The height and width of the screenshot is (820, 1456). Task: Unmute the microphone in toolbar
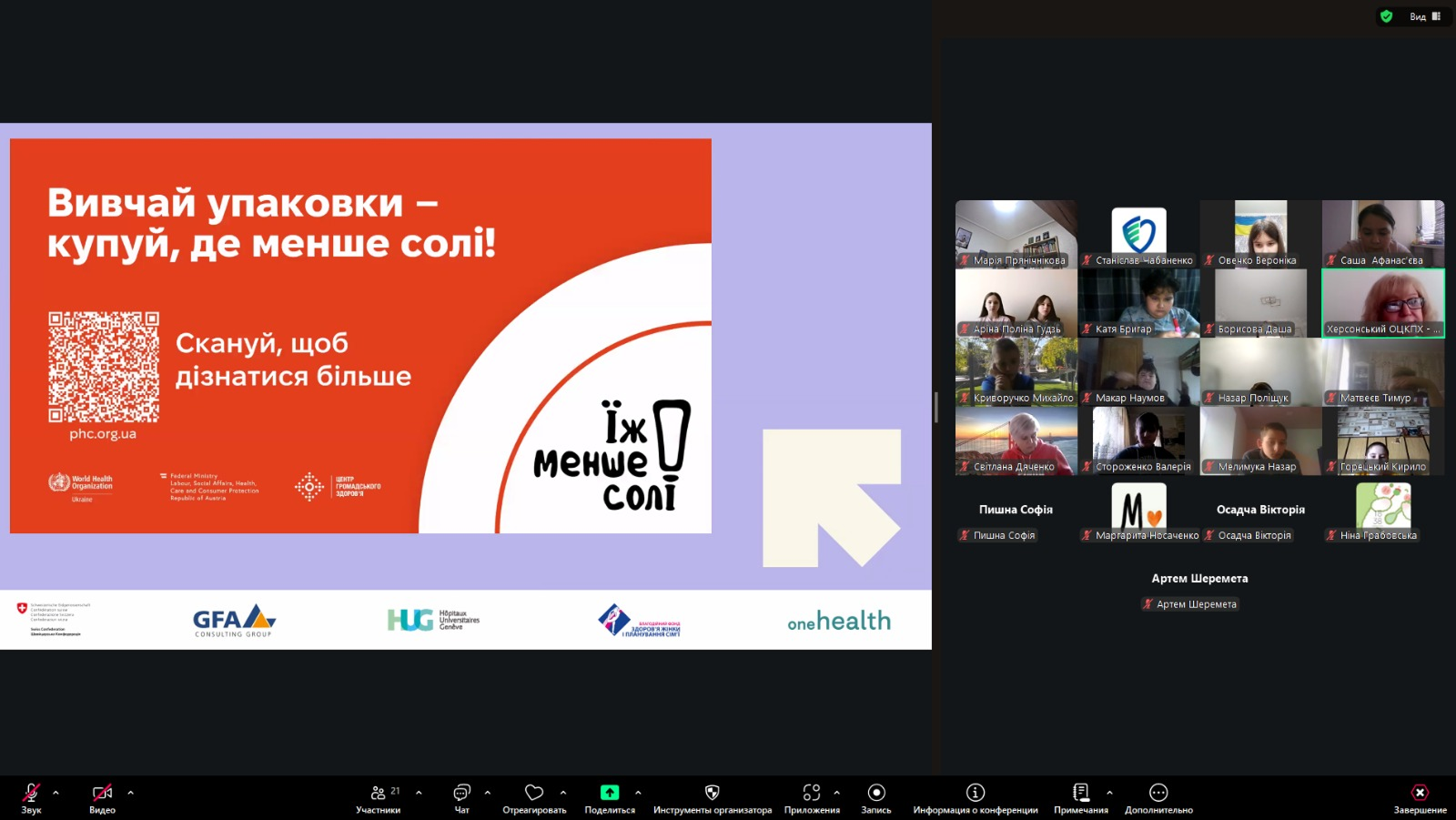pyautogui.click(x=31, y=793)
